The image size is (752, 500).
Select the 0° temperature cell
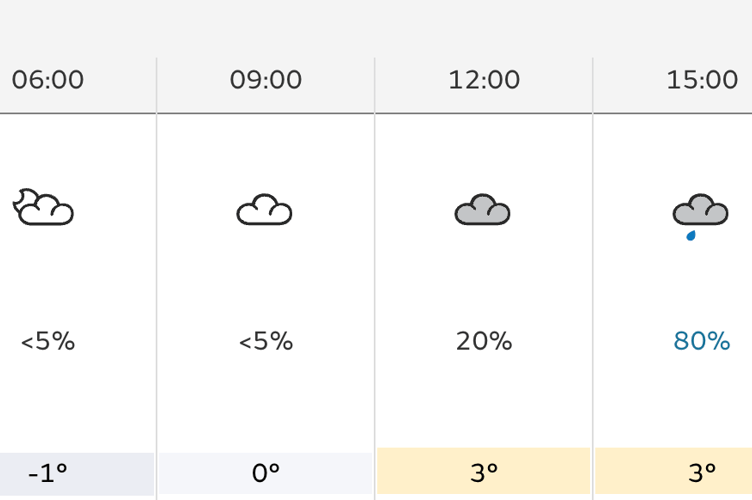point(265,473)
